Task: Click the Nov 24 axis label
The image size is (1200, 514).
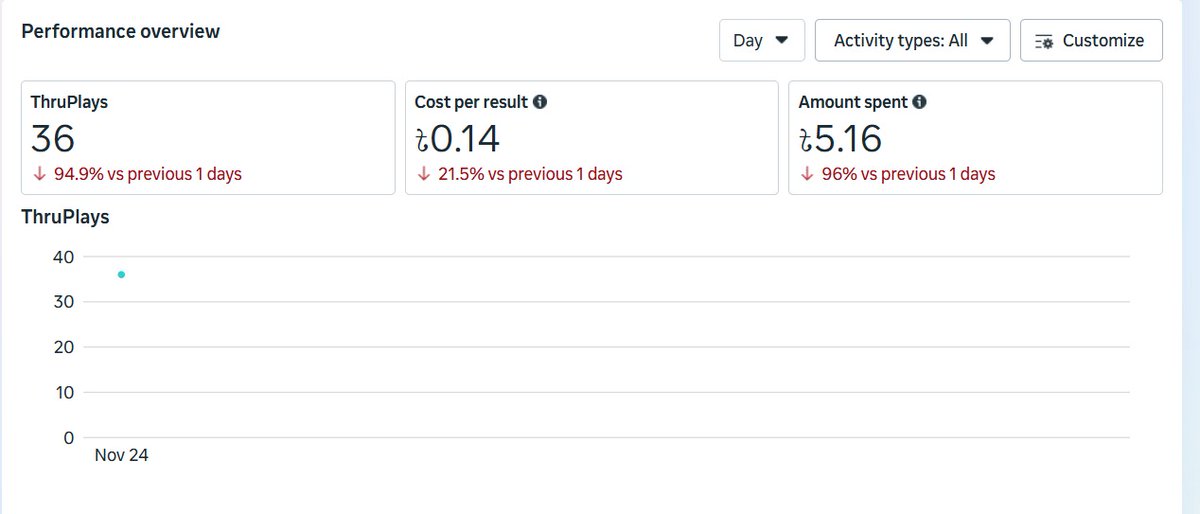Action: [121, 456]
